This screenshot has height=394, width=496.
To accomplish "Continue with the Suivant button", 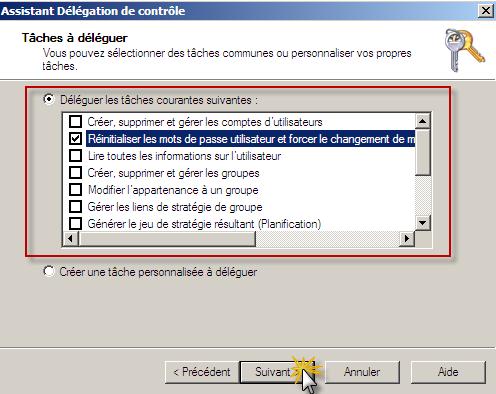I will [x=273, y=372].
